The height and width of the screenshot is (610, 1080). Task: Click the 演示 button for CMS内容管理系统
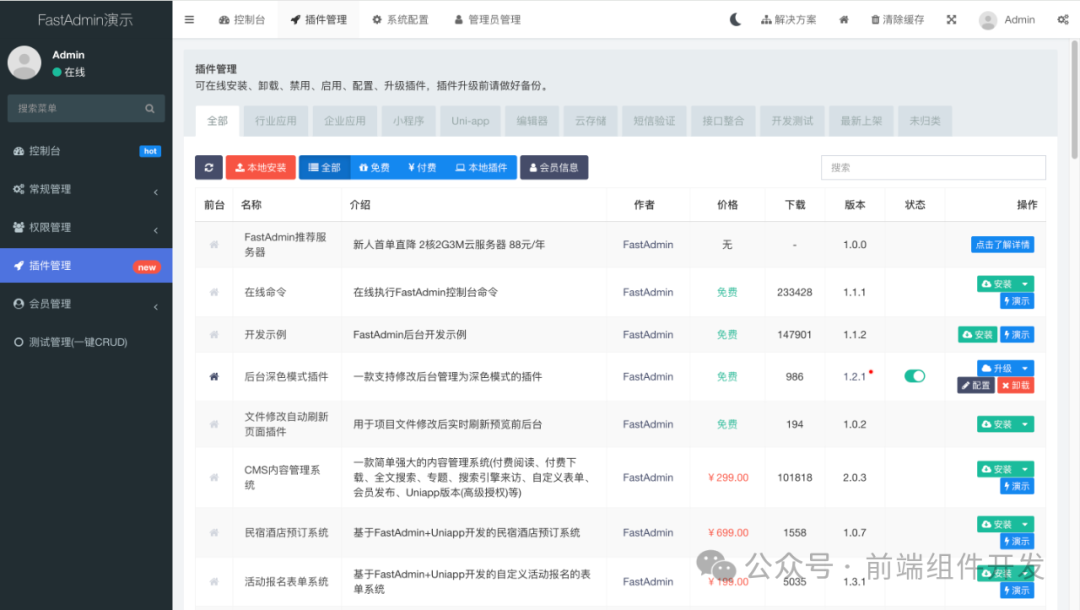coord(1017,486)
